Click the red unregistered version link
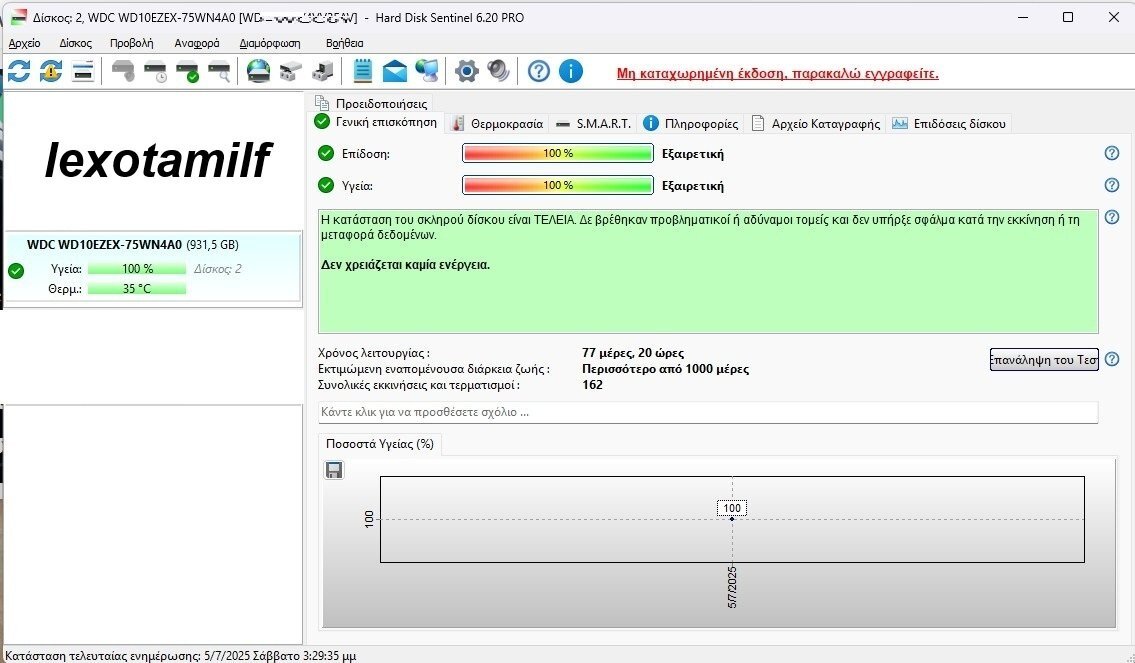The image size is (1135, 663). pos(777,73)
